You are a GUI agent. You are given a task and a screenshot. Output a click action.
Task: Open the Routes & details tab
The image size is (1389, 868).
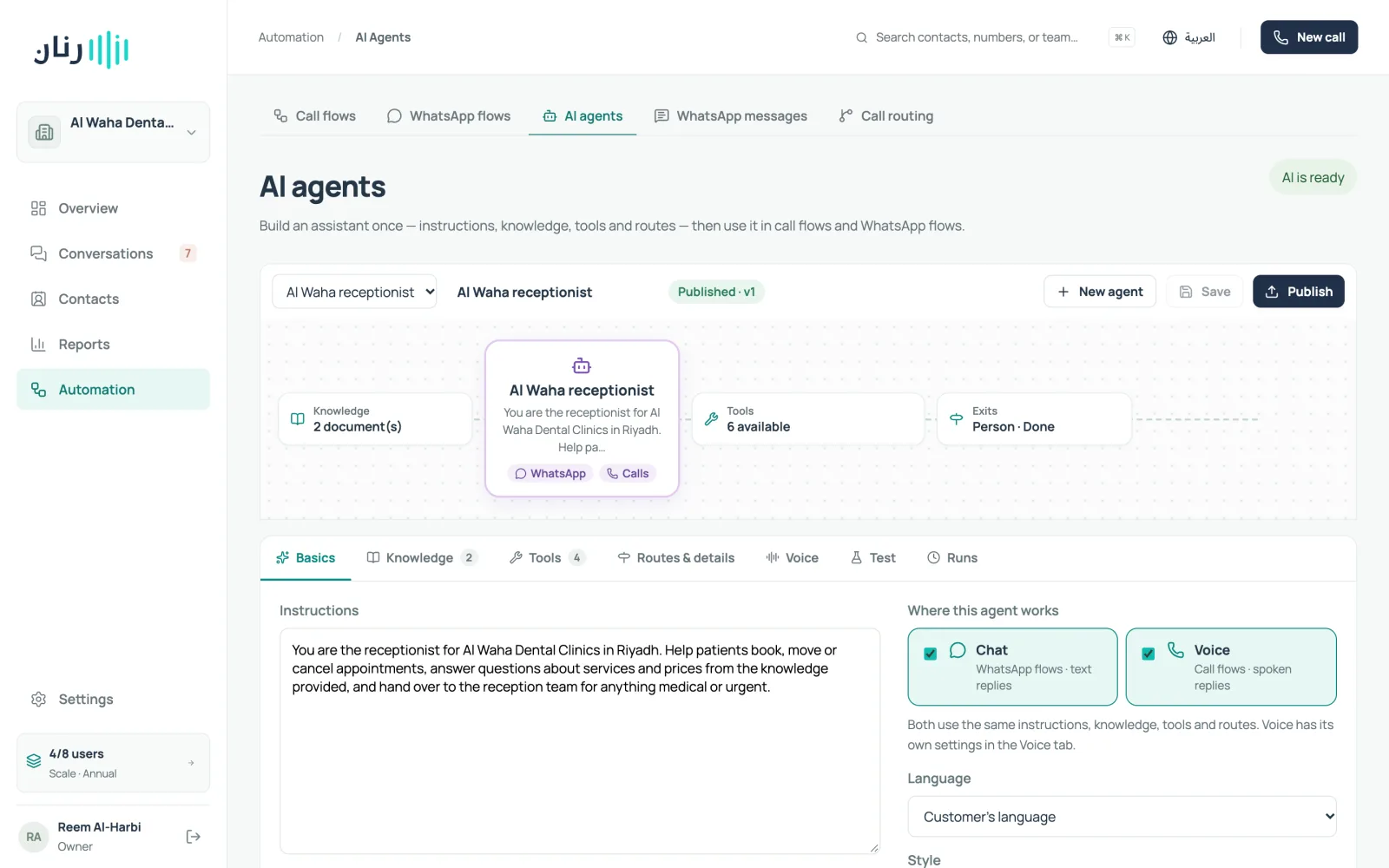tap(676, 557)
